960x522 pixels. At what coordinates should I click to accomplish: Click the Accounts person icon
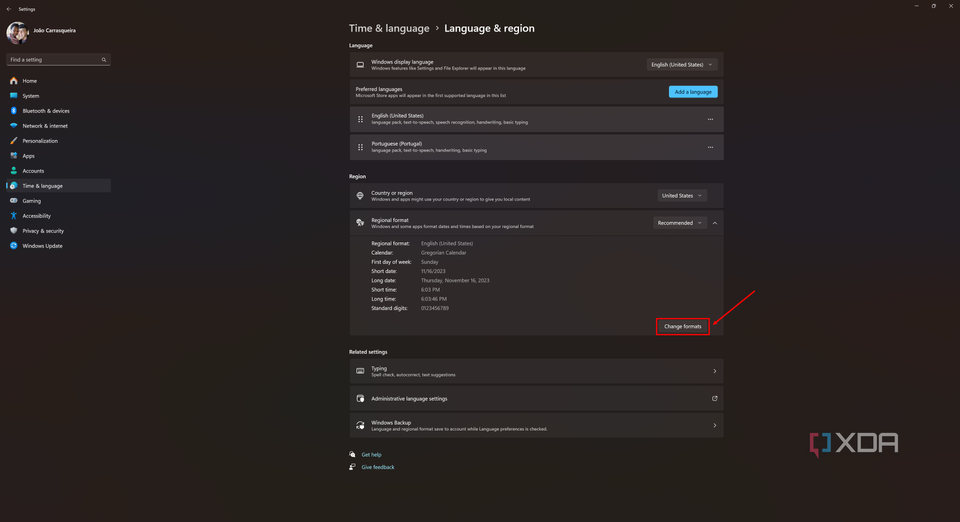click(13, 171)
